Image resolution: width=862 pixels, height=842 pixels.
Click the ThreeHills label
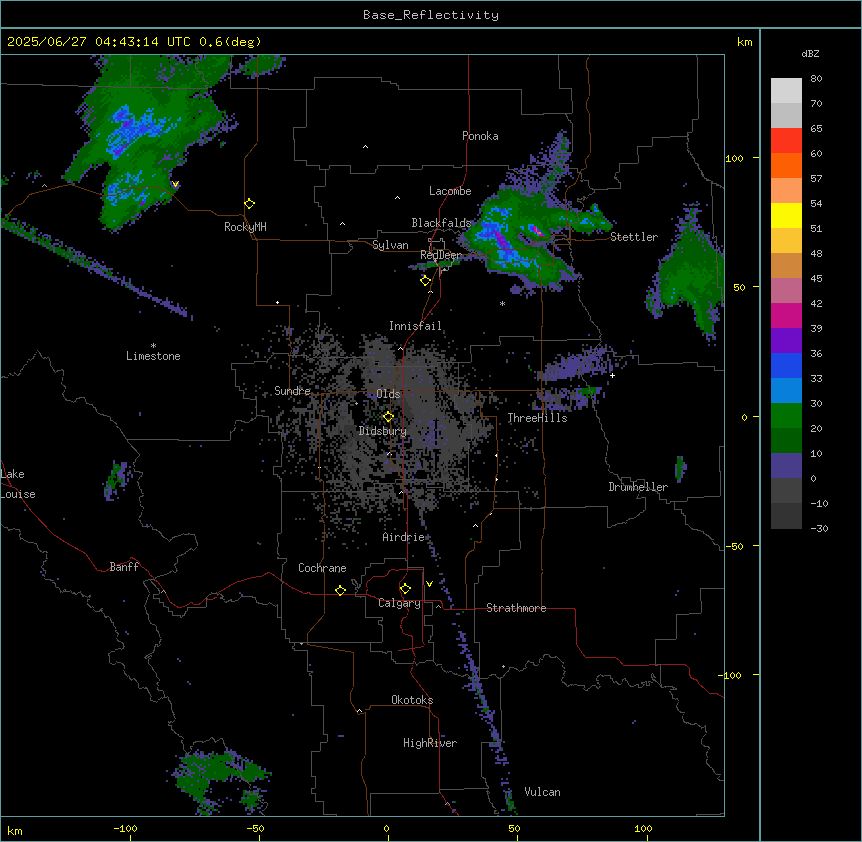pyautogui.click(x=537, y=418)
